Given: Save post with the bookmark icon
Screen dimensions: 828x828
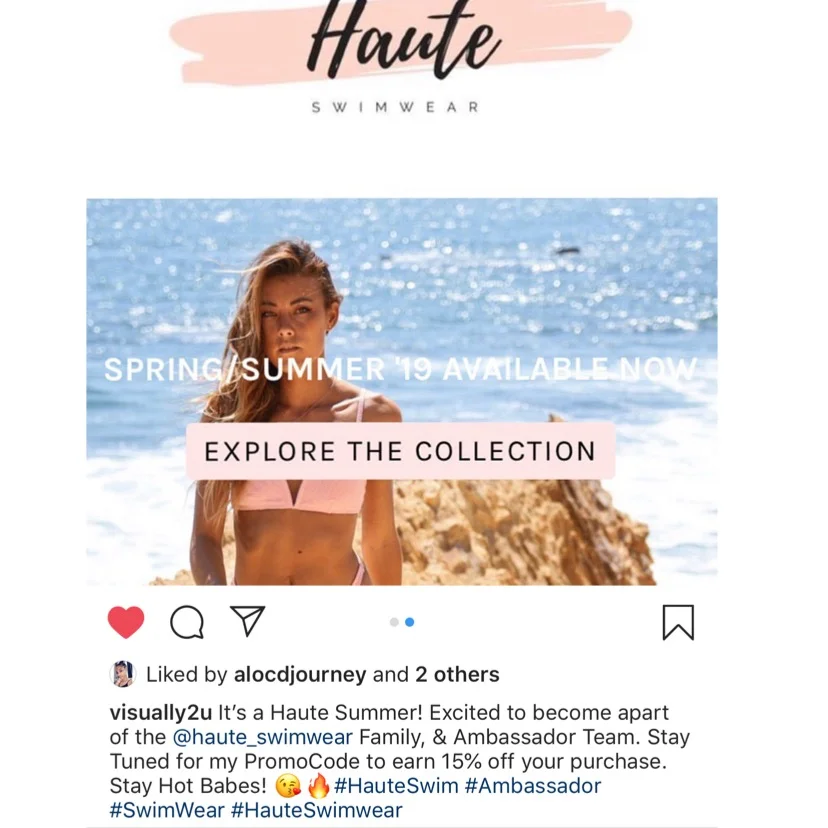Looking at the screenshot, I should pyautogui.click(x=678, y=622).
